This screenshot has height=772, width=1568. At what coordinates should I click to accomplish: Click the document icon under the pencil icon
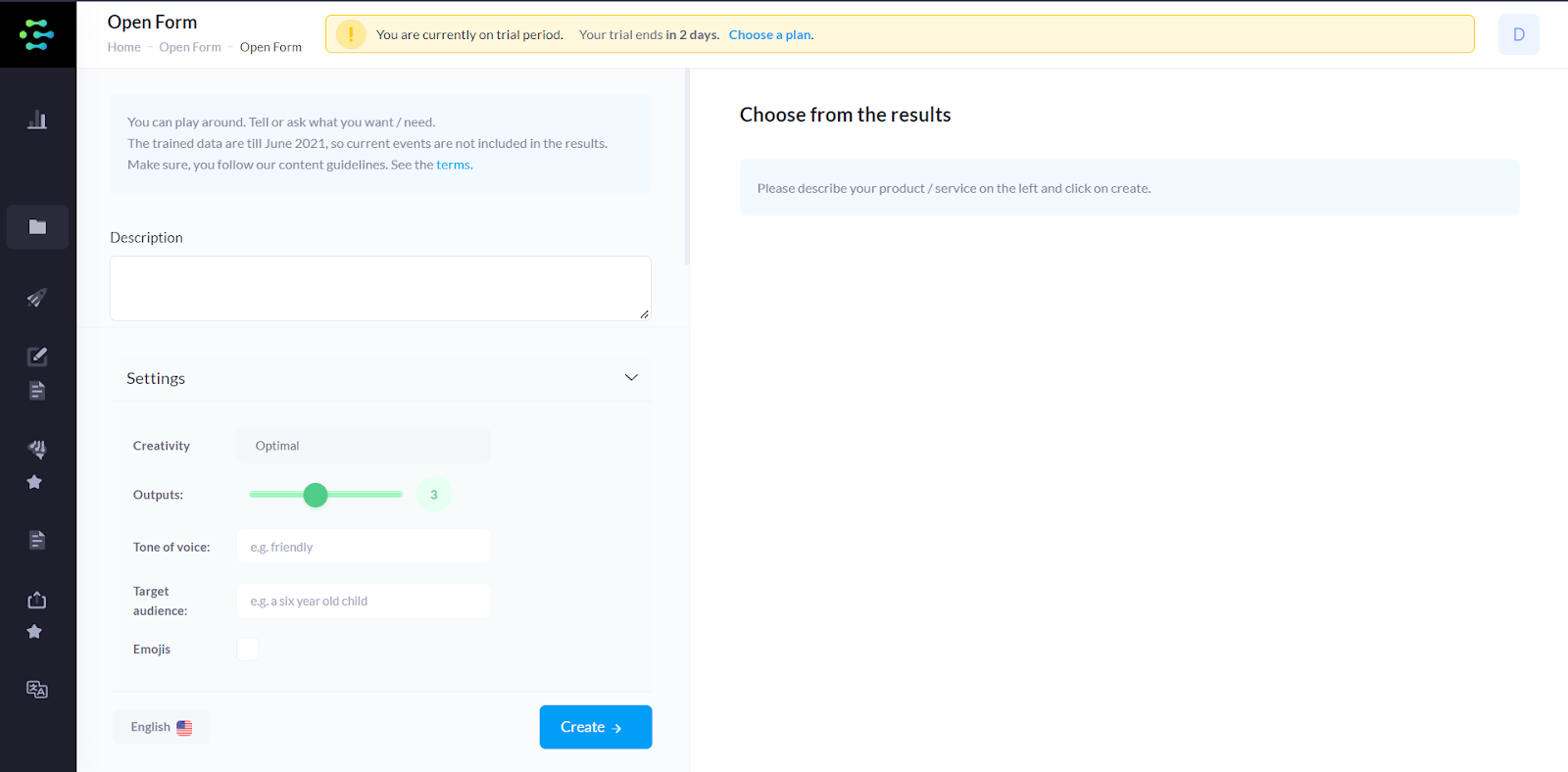pos(37,391)
